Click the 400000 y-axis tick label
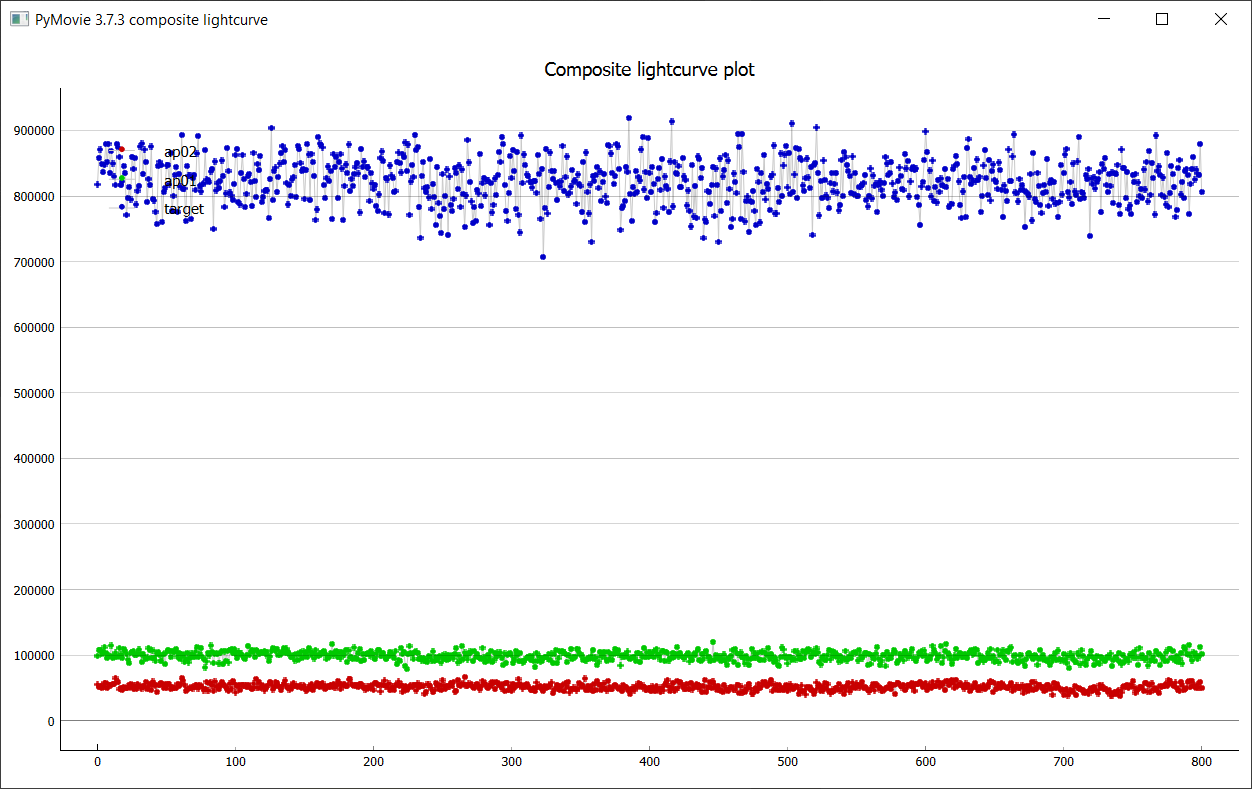This screenshot has width=1252, height=789. pos(33,458)
